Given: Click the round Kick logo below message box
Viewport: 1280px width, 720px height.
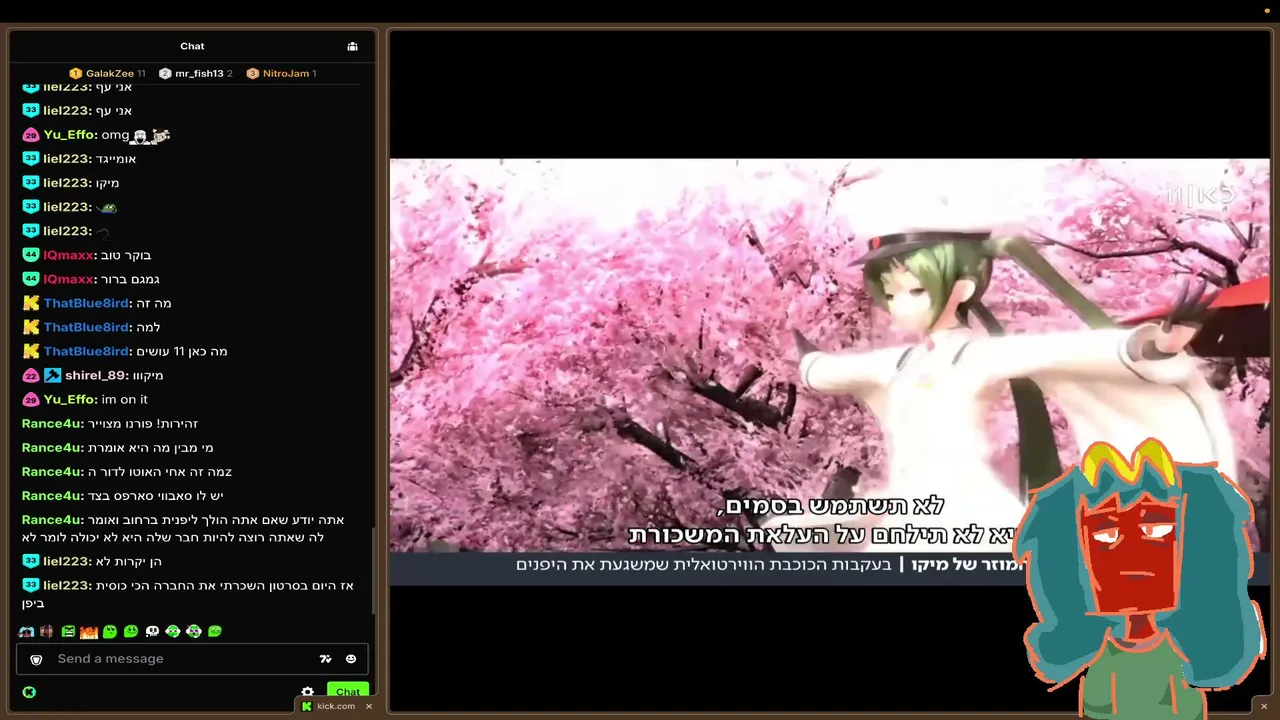Looking at the screenshot, I should 29,692.
